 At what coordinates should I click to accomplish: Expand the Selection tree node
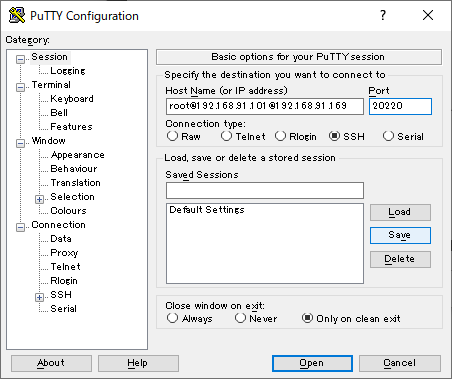click(x=40, y=199)
